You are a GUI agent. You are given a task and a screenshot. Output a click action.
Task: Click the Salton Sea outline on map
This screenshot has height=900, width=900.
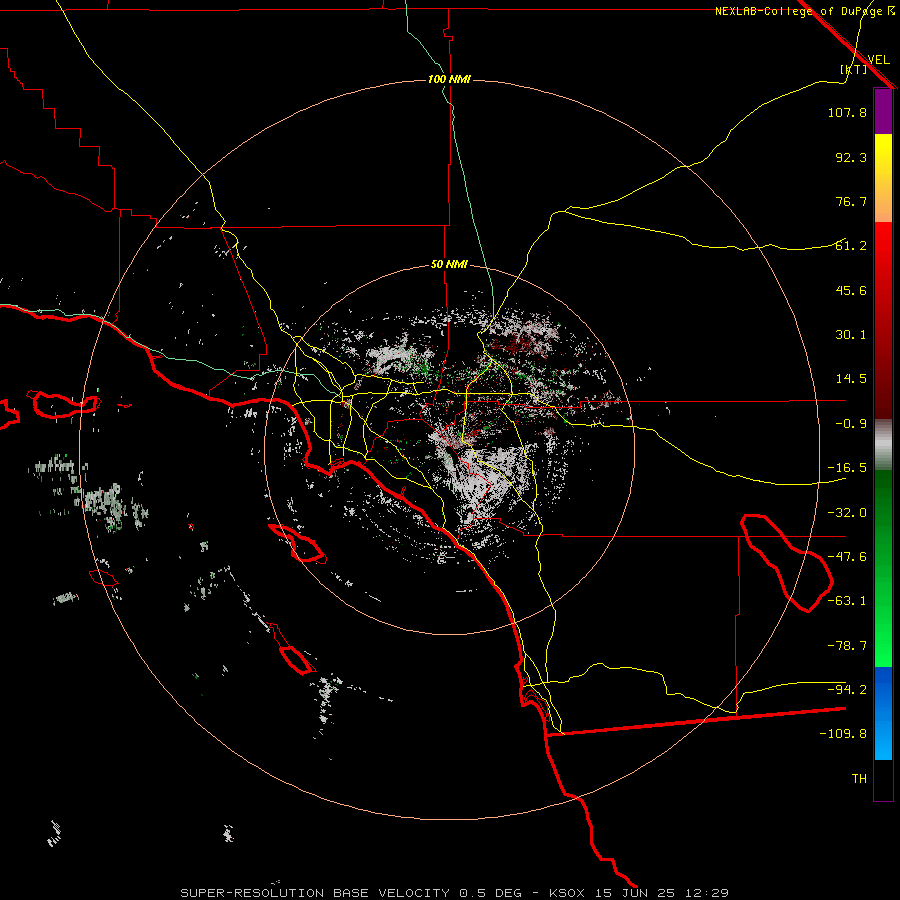(x=786, y=563)
